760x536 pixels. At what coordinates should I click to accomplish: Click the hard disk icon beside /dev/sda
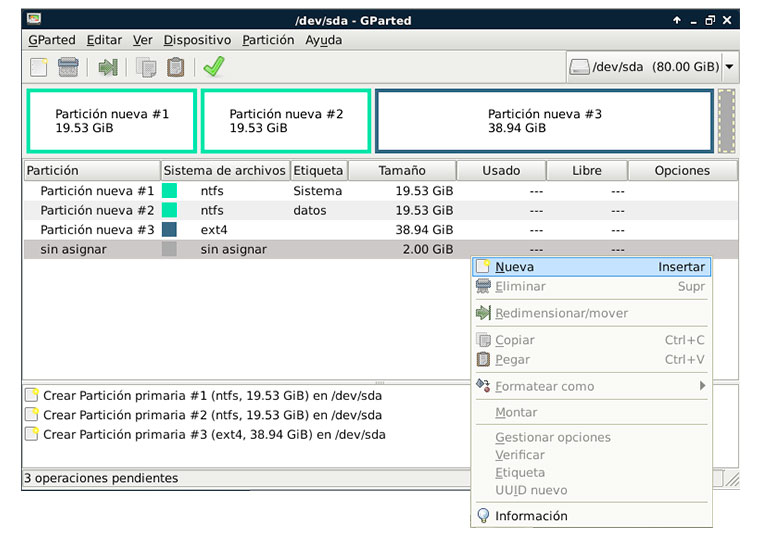point(579,67)
